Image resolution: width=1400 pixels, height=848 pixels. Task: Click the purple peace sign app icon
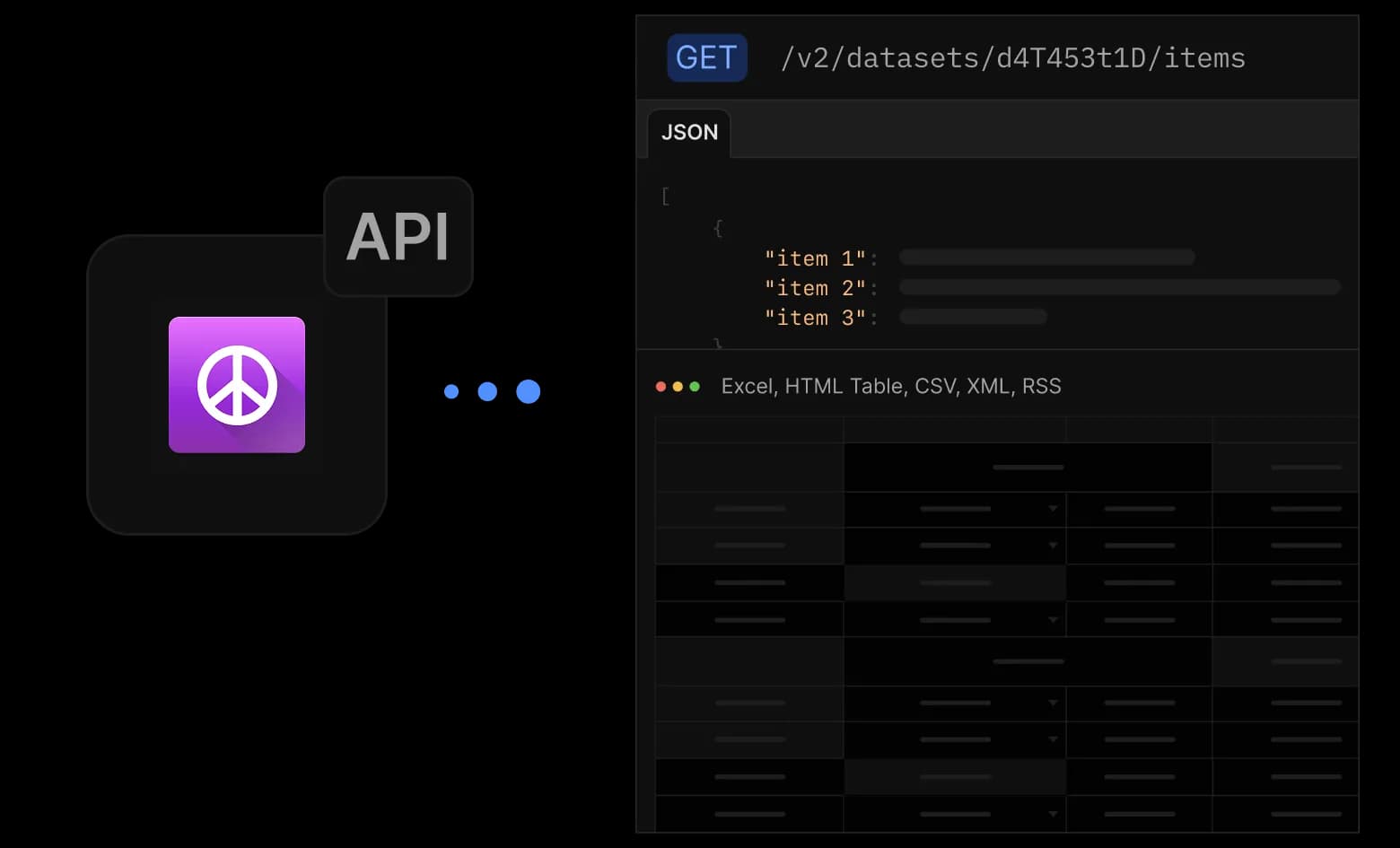point(237,385)
